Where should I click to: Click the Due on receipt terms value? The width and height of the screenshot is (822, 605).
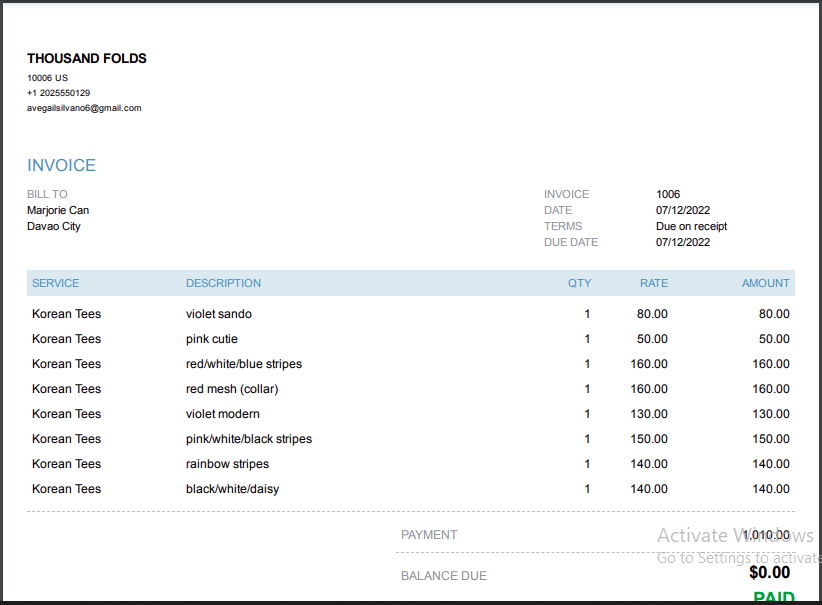(x=691, y=226)
